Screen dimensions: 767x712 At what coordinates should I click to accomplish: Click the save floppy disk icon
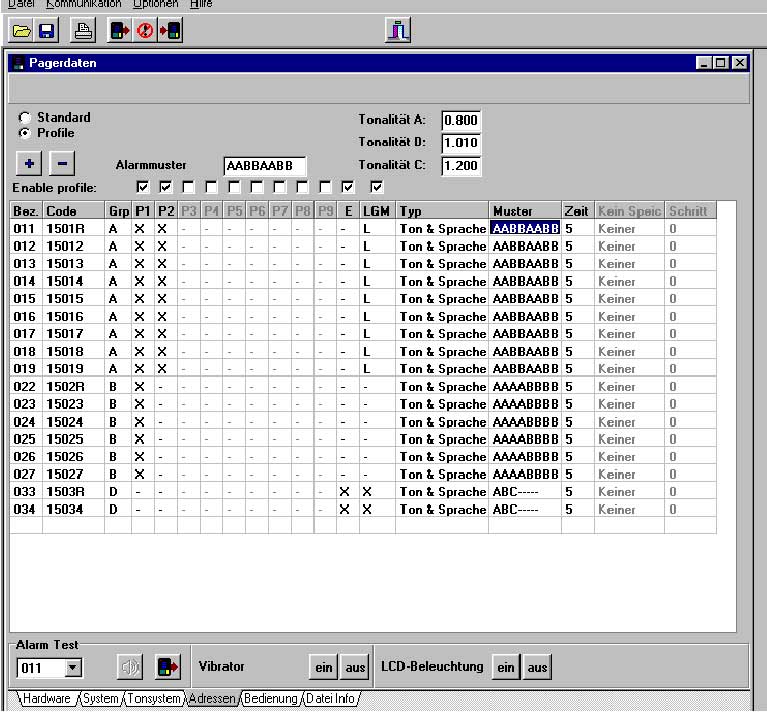46,31
